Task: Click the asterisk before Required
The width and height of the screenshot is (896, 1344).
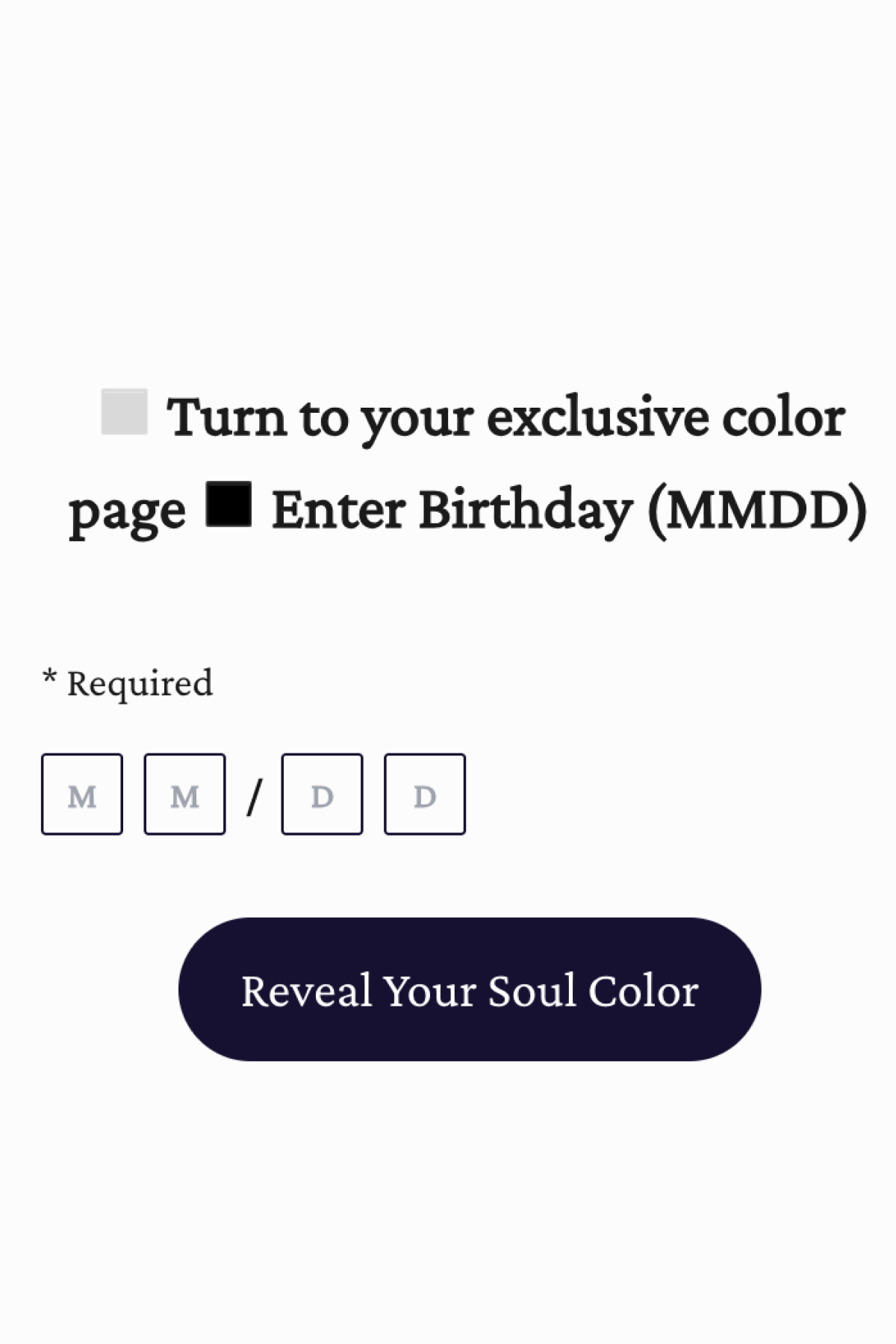Action: 49,679
